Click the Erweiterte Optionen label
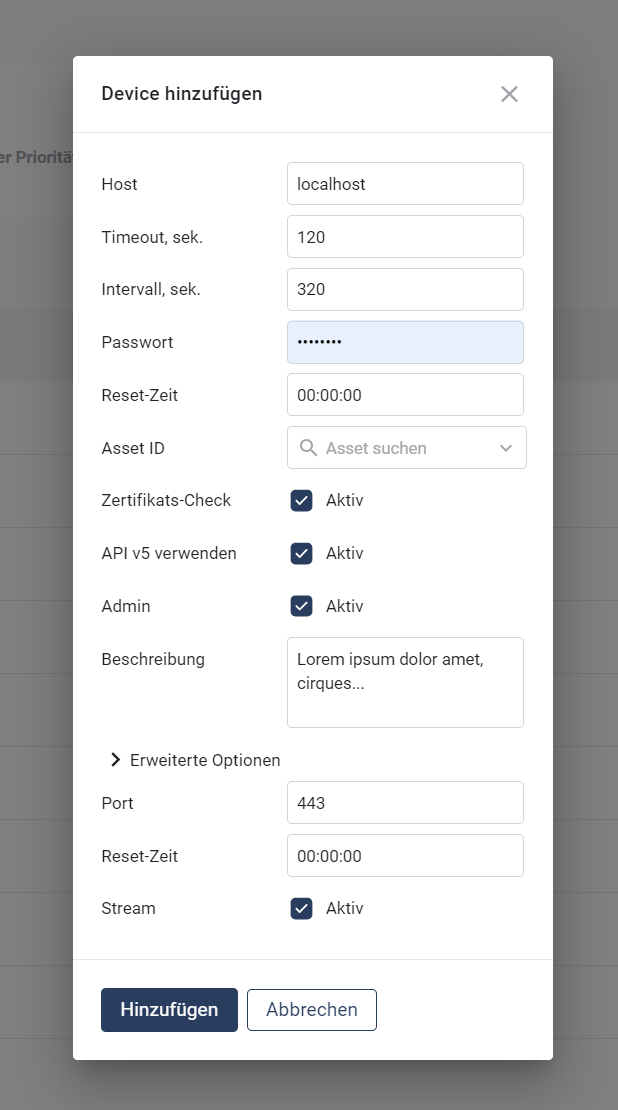This screenshot has height=1110, width=618. (205, 760)
